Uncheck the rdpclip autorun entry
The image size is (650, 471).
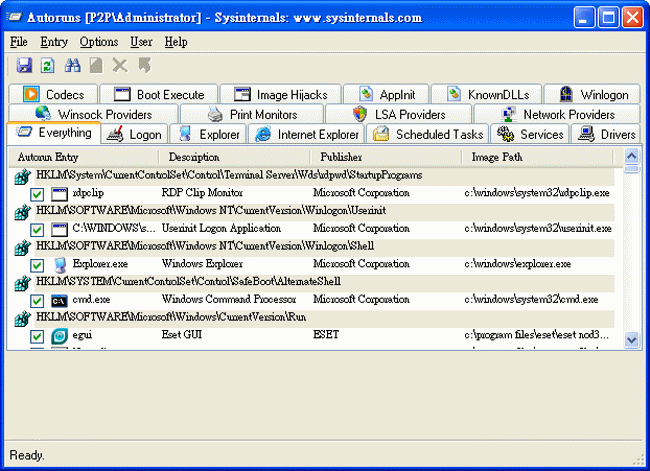[38, 194]
